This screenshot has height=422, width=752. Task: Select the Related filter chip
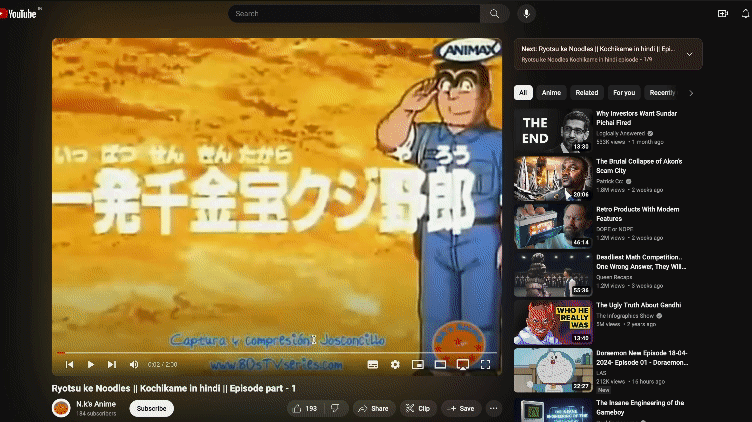pyautogui.click(x=587, y=93)
